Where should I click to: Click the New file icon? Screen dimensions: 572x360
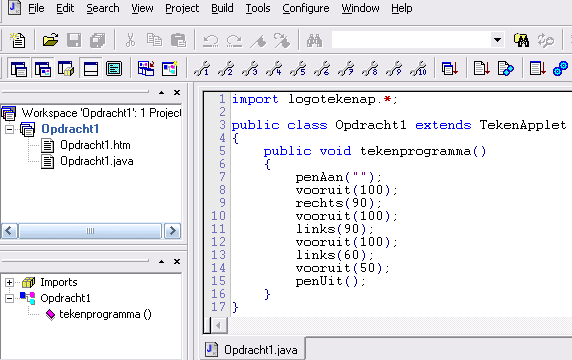pyautogui.click(x=18, y=40)
